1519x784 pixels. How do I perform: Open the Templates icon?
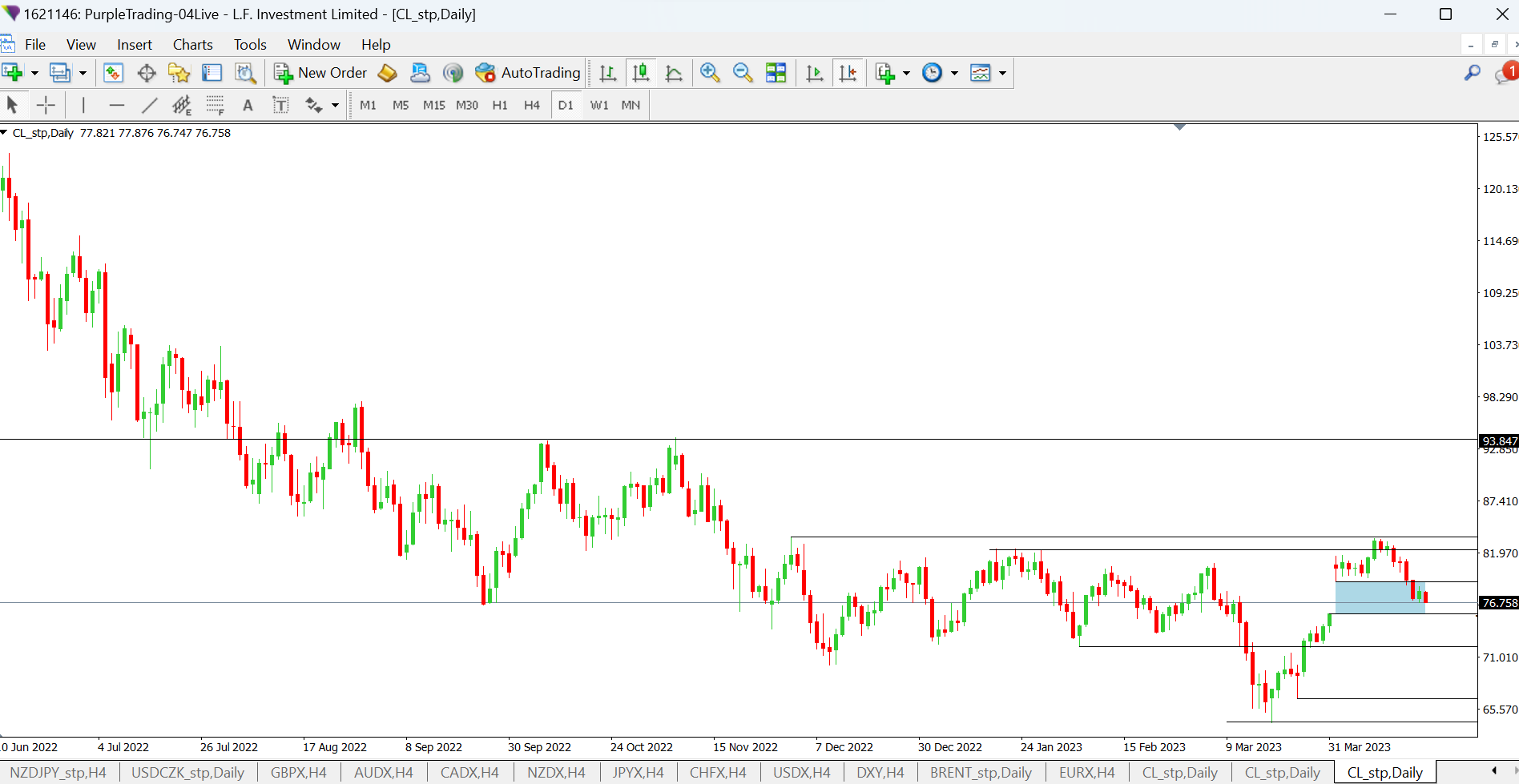(980, 73)
